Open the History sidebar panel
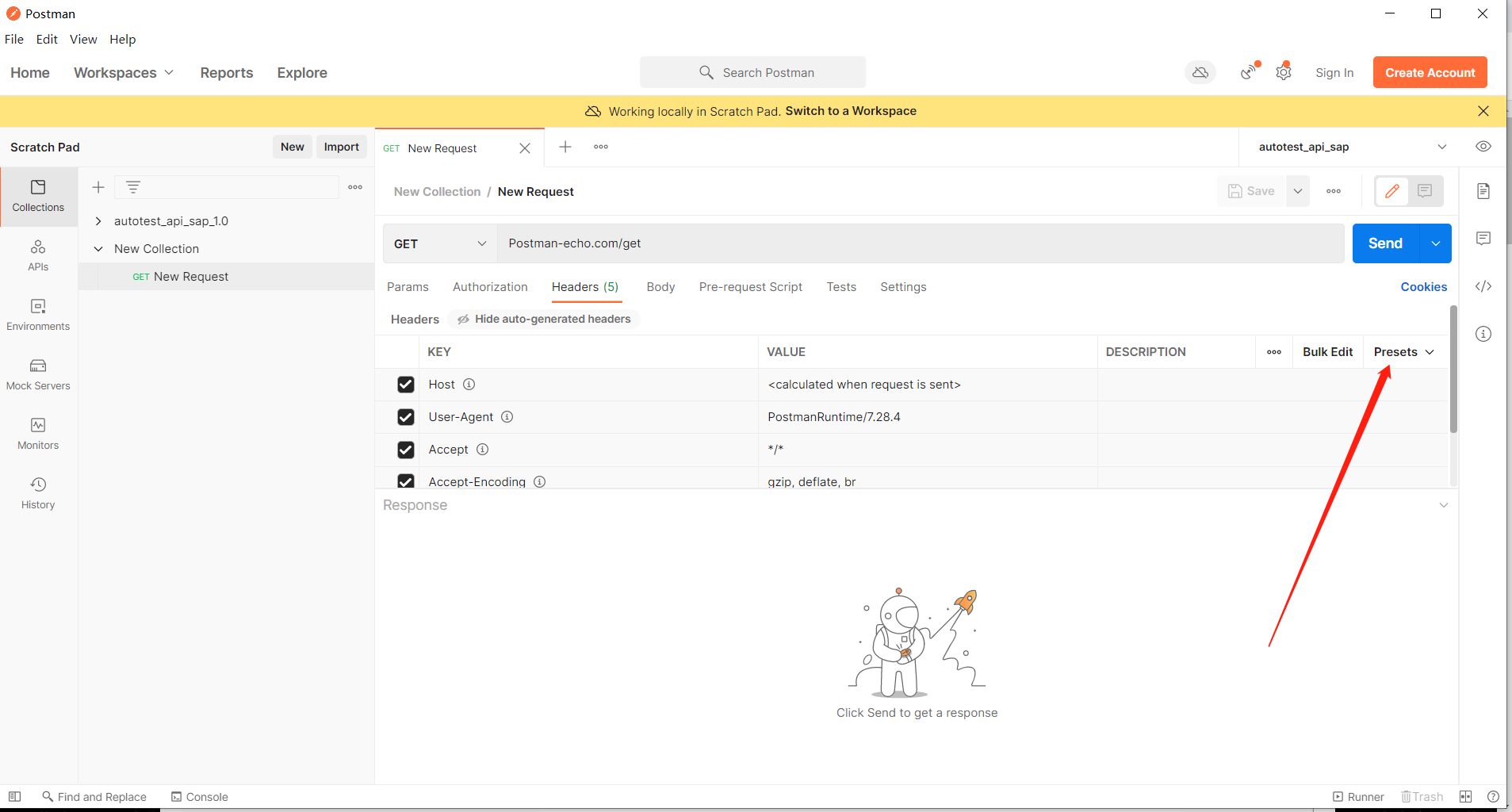The width and height of the screenshot is (1512, 812). (x=38, y=493)
